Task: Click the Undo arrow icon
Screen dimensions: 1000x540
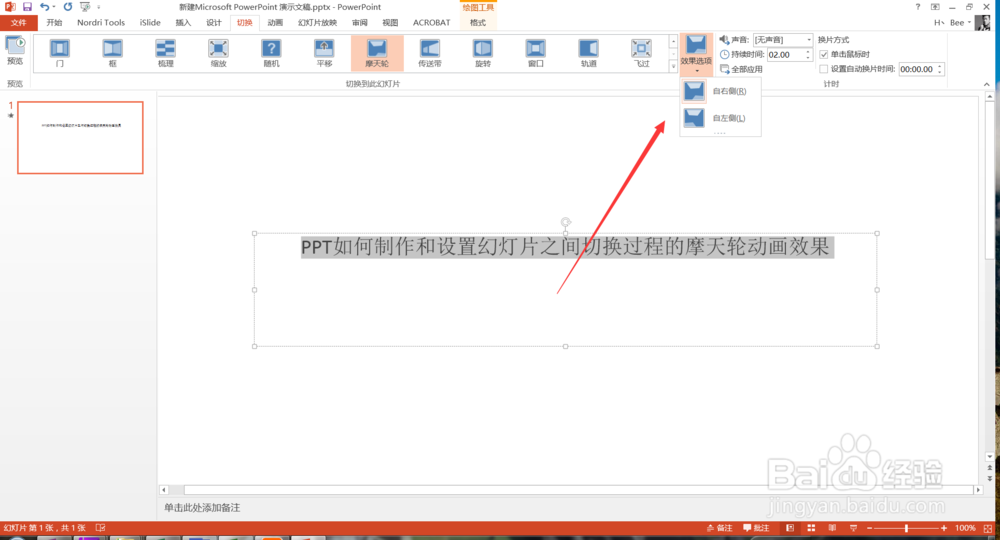Action: (44, 6)
